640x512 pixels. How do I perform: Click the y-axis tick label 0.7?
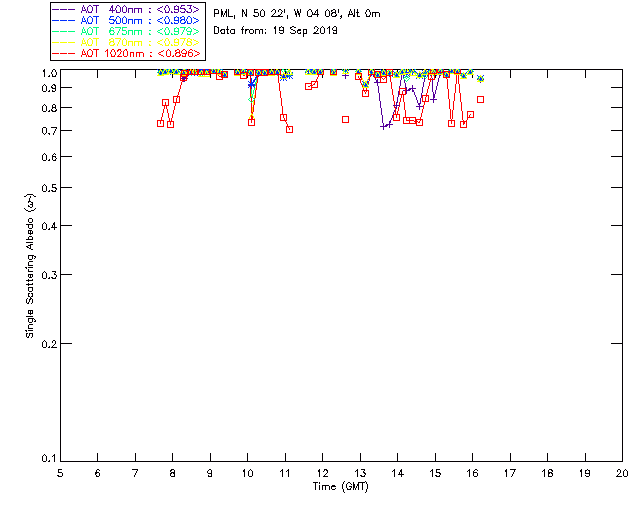point(49,131)
